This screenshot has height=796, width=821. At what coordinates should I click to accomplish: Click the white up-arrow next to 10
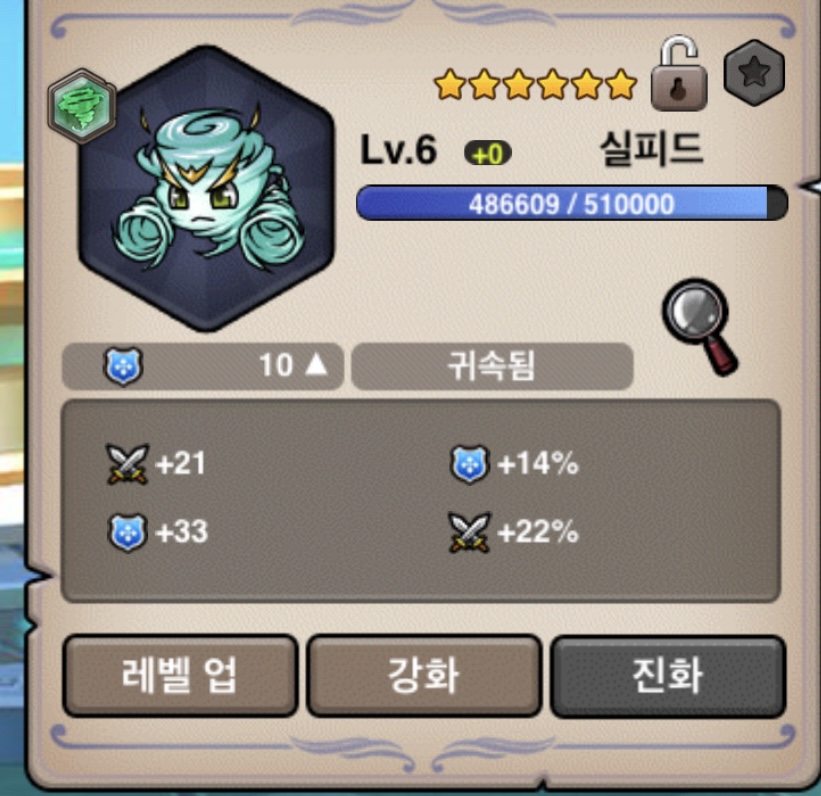(316, 364)
